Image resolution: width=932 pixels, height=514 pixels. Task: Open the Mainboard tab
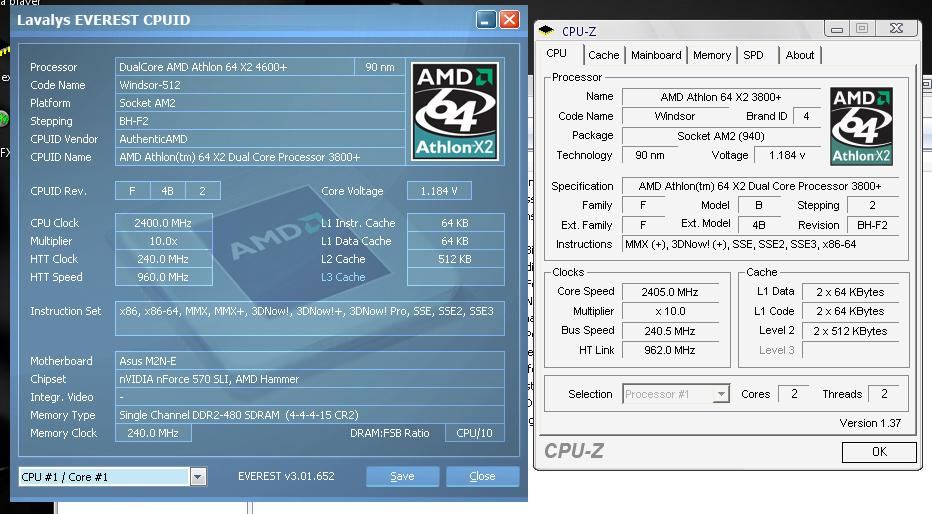(x=656, y=55)
